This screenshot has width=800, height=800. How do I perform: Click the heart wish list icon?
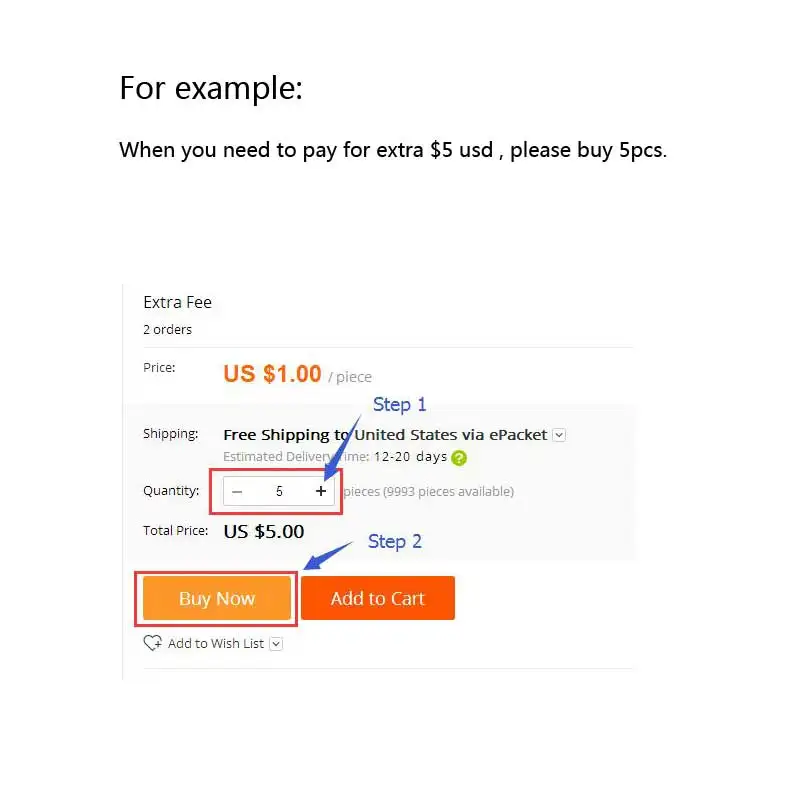pyautogui.click(x=153, y=643)
